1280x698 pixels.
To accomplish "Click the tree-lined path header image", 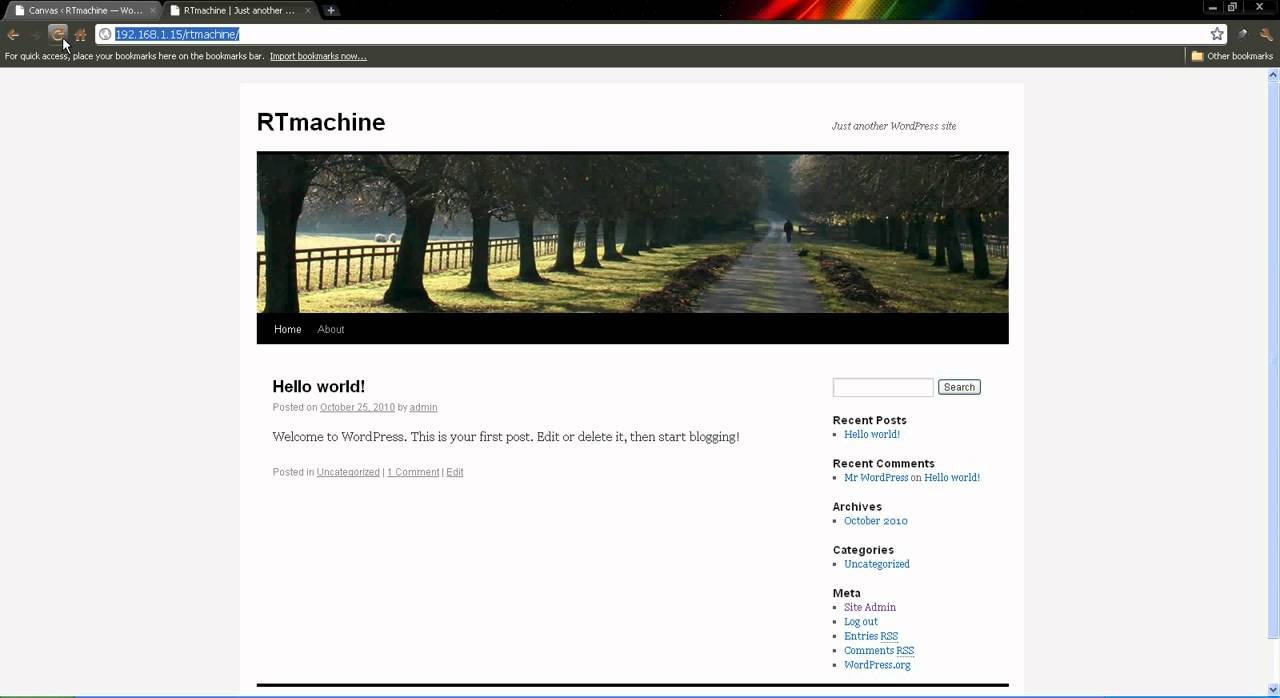I will 632,232.
